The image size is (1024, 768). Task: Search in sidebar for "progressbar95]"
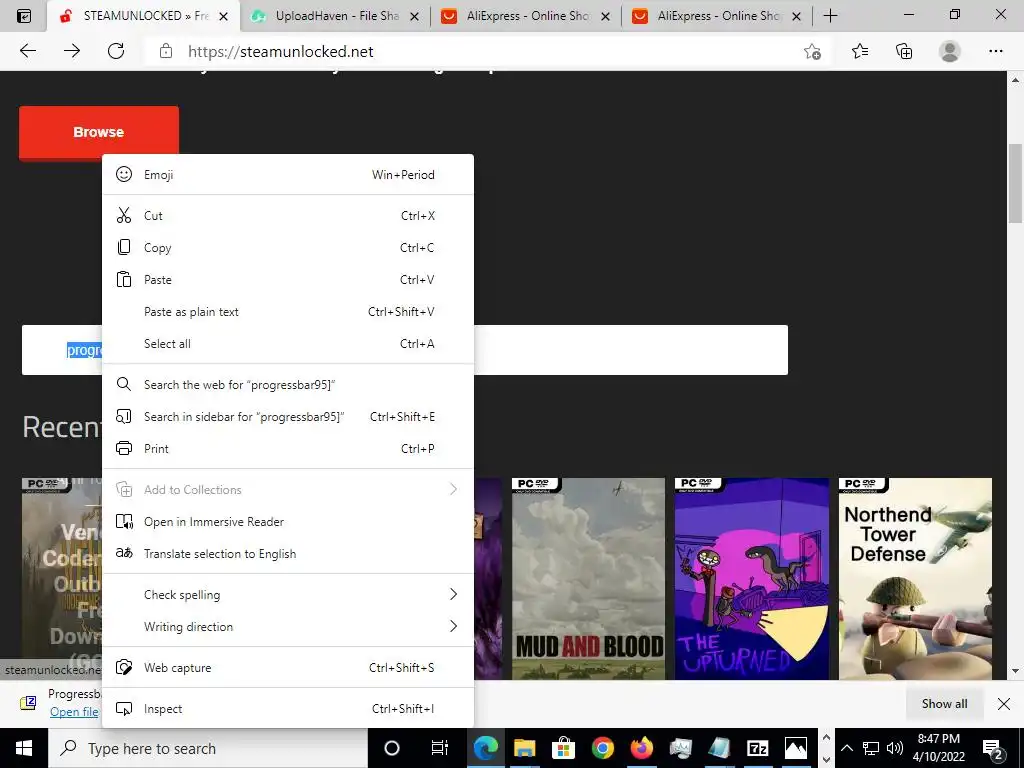(x=288, y=417)
